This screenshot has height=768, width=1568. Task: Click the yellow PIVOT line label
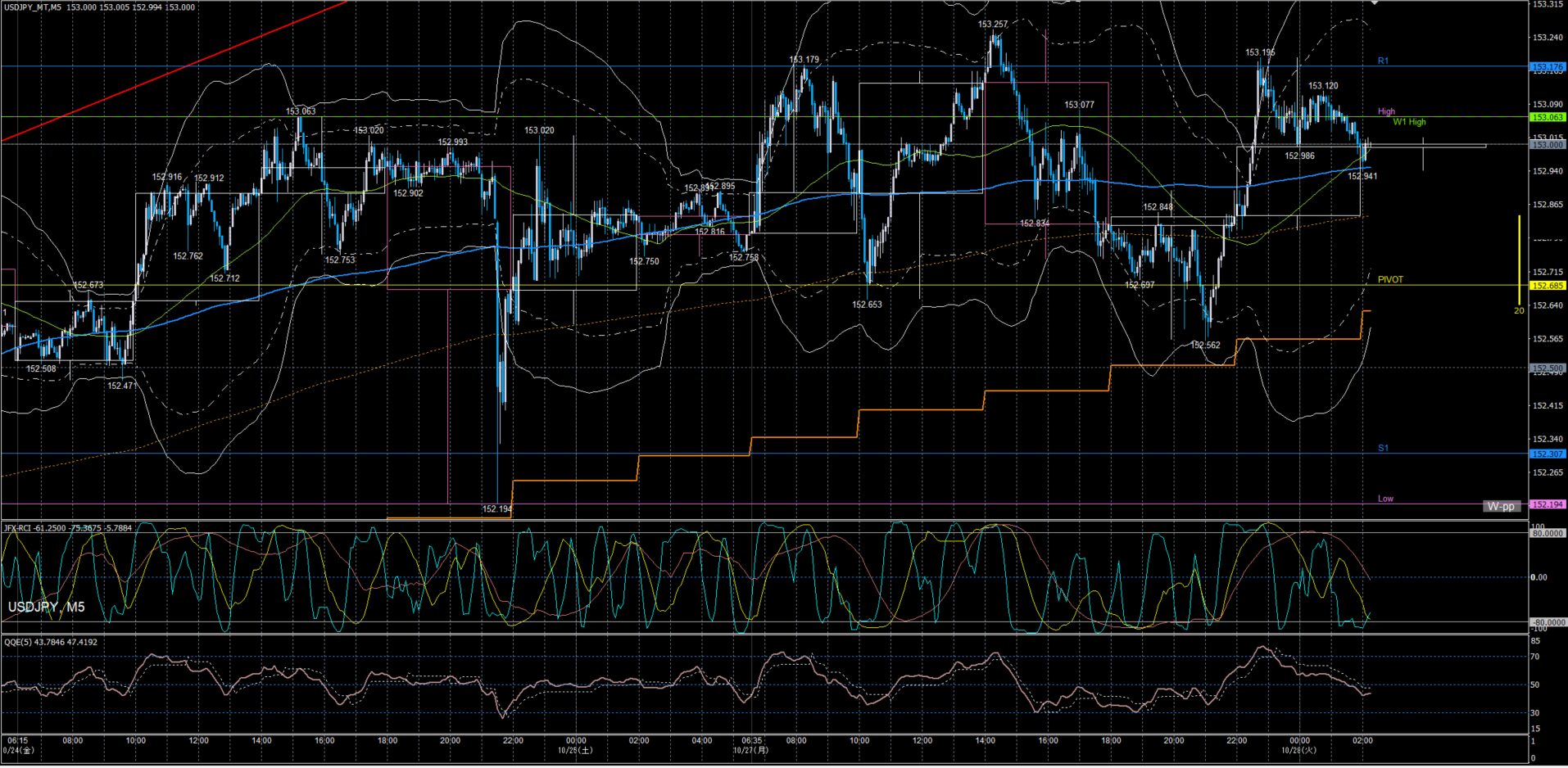coord(1390,280)
